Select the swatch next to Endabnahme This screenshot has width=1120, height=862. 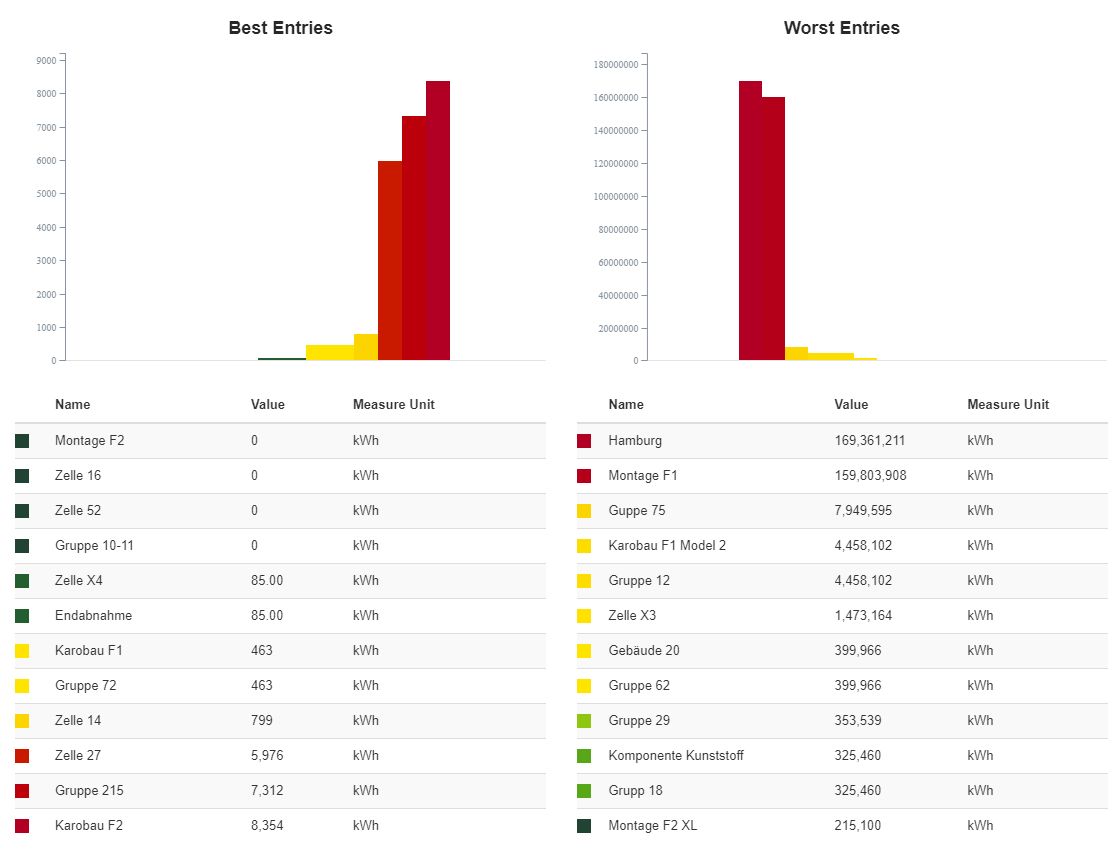[x=22, y=616]
